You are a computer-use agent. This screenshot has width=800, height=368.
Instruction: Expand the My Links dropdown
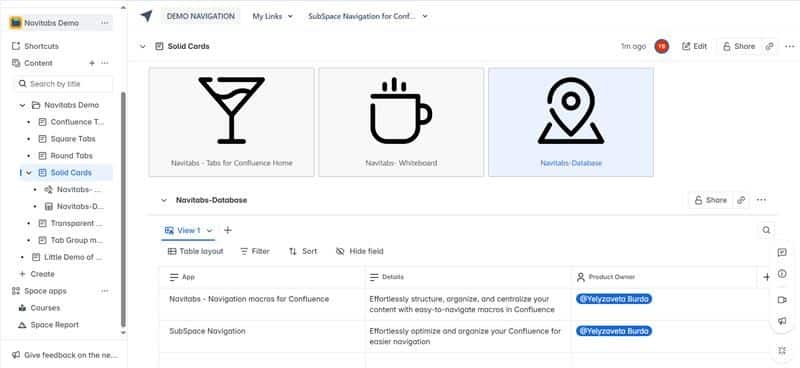[273, 16]
